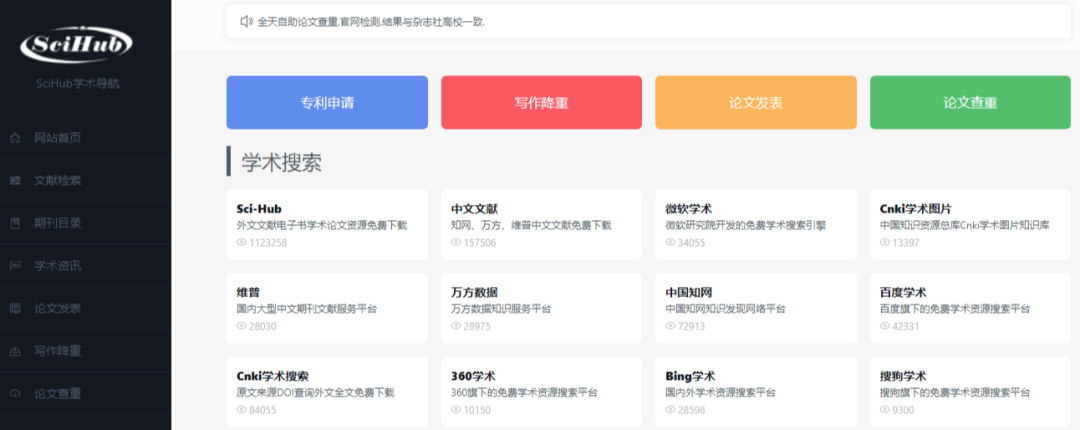The width and height of the screenshot is (1080, 430).
Task: Click the description 原文来源DOI查询外文全文免费下载
Action: pyautogui.click(x=315, y=393)
